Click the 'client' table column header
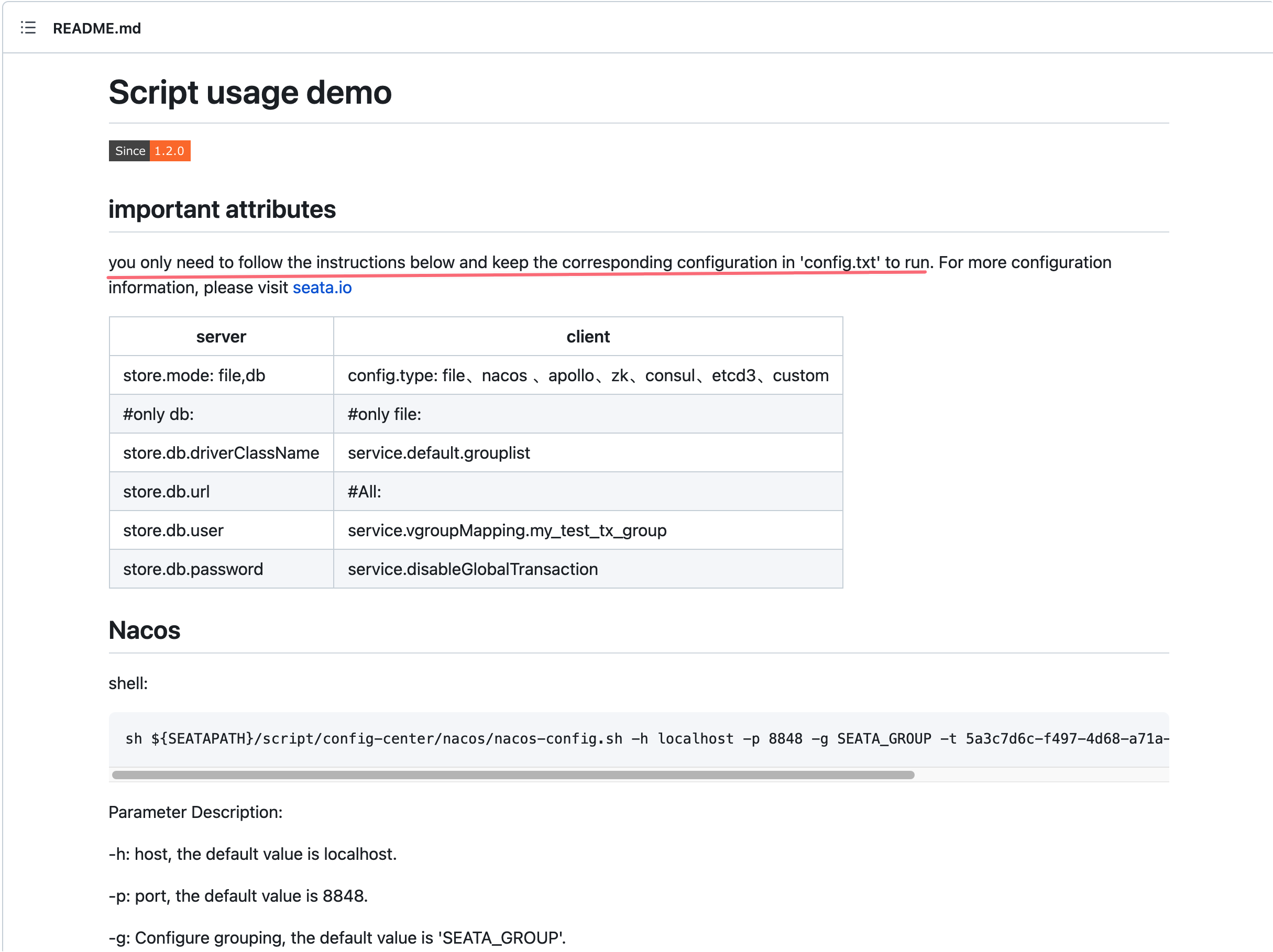Viewport: 1273px width, 952px height. pyautogui.click(x=588, y=337)
